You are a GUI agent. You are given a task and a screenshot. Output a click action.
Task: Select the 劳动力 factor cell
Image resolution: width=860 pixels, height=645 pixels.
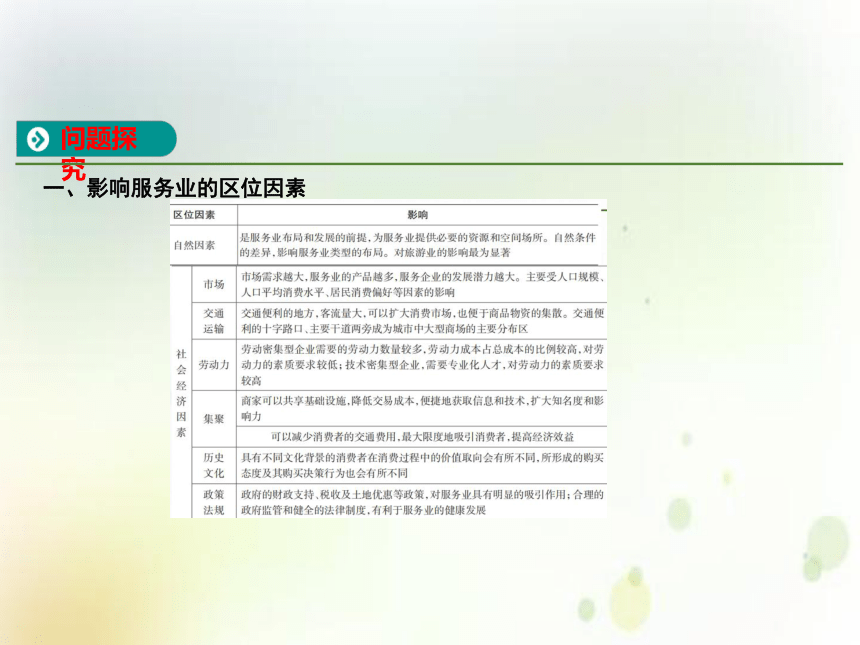[214, 365]
